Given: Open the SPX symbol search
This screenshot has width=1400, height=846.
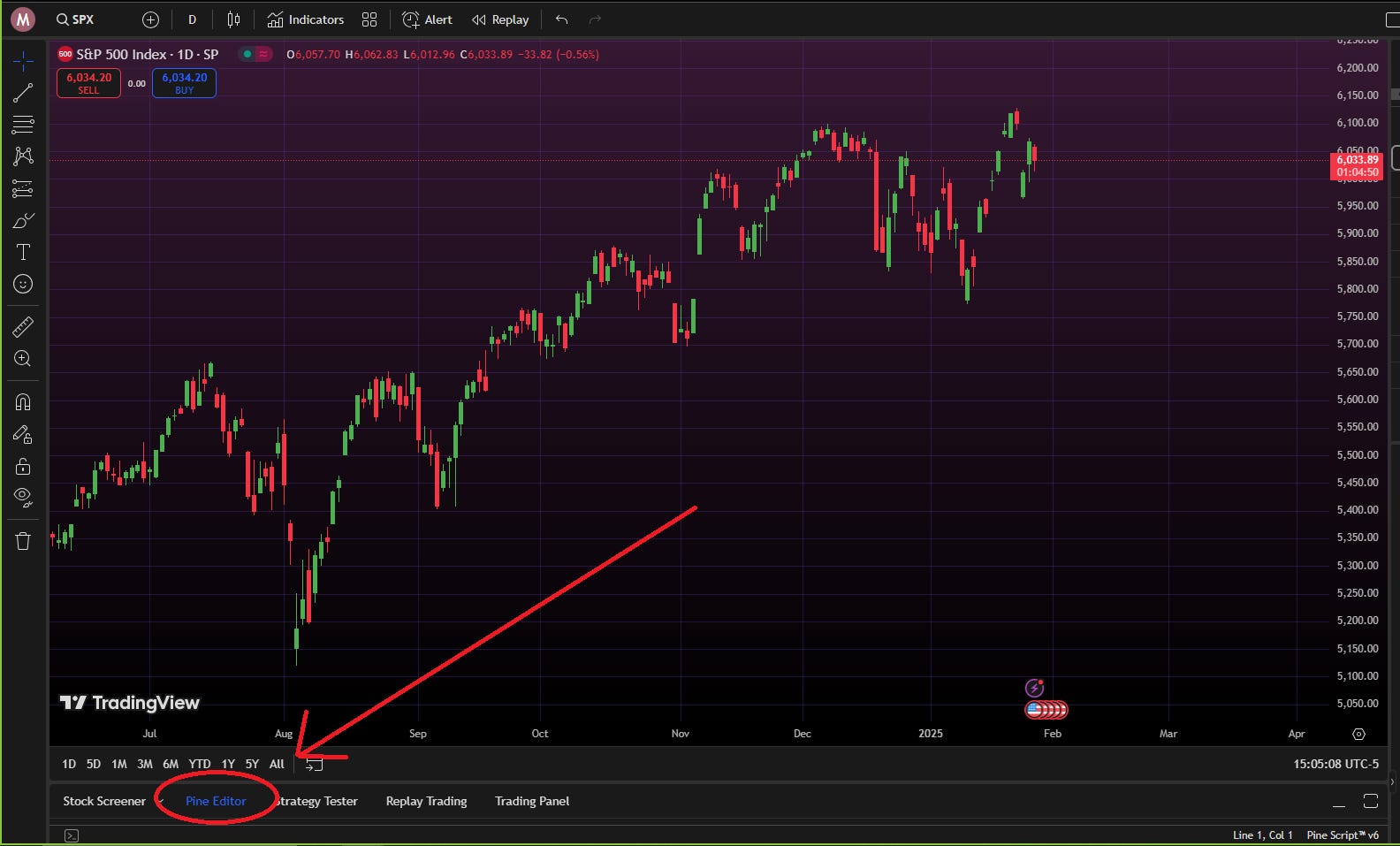Looking at the screenshot, I should tap(75, 19).
